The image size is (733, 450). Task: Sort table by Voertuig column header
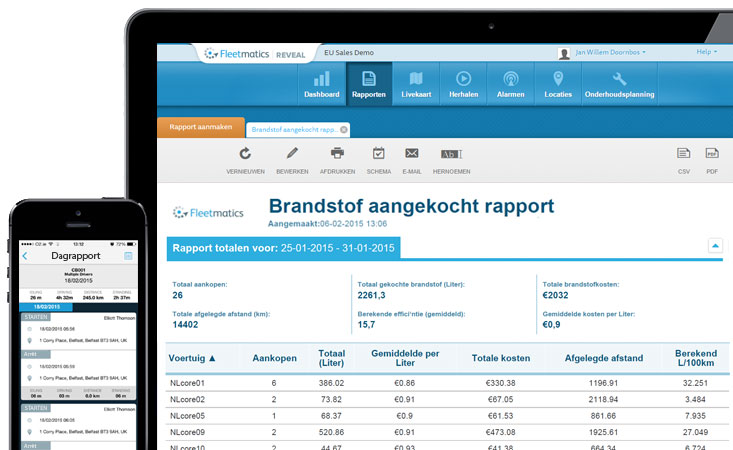pos(192,358)
